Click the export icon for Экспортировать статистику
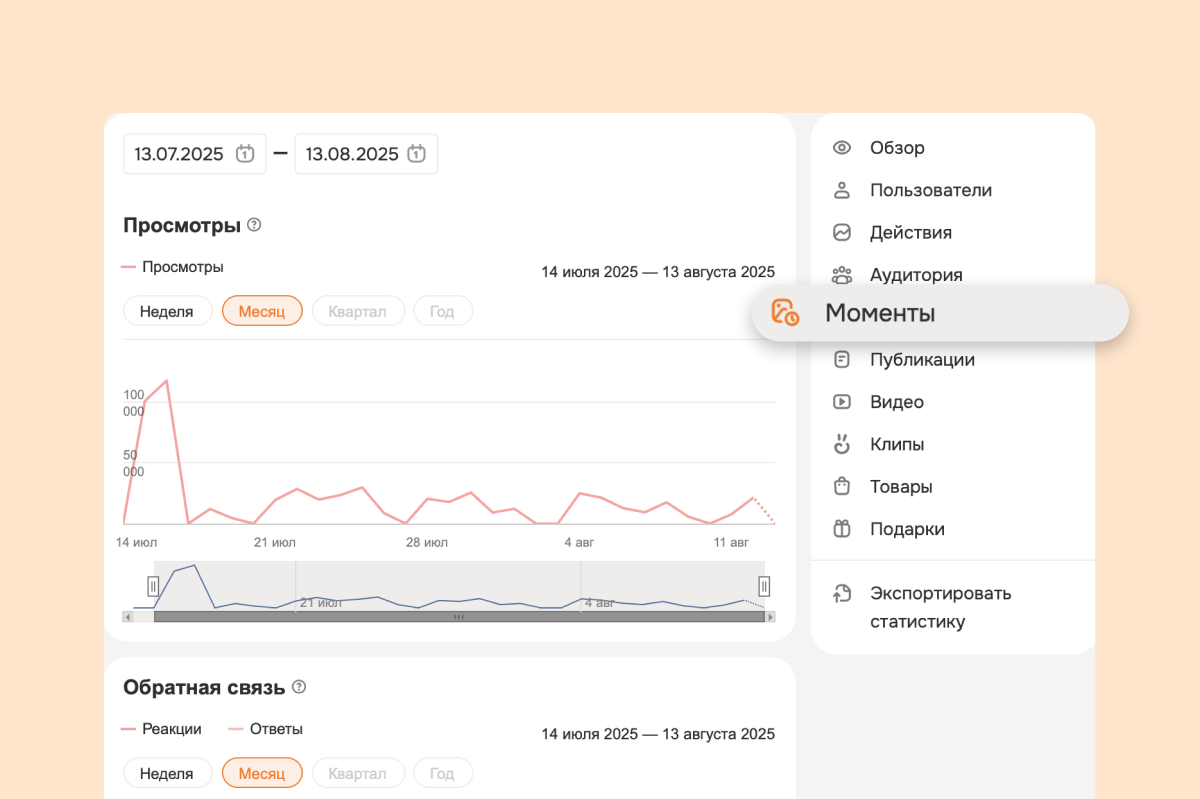The height and width of the screenshot is (799, 1200). (842, 594)
